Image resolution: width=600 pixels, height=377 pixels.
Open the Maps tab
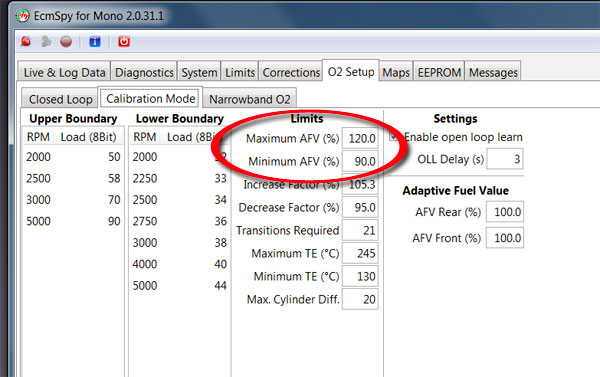point(396,72)
